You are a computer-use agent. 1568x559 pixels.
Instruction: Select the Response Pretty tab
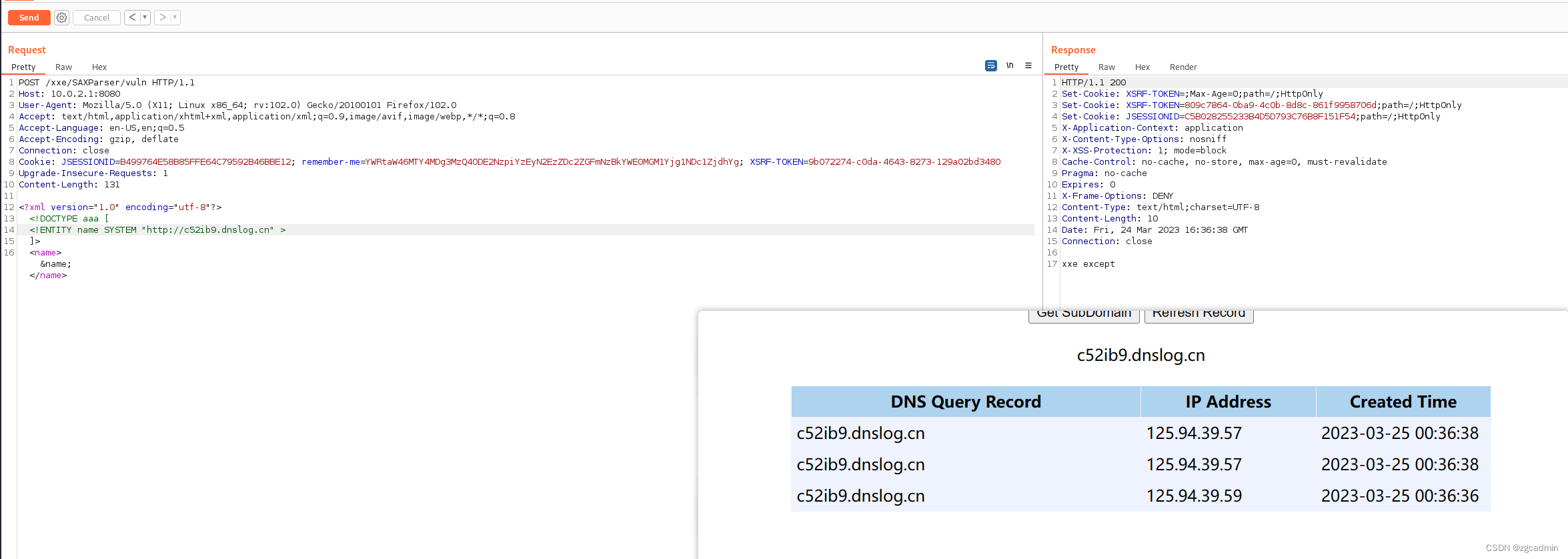click(1066, 67)
